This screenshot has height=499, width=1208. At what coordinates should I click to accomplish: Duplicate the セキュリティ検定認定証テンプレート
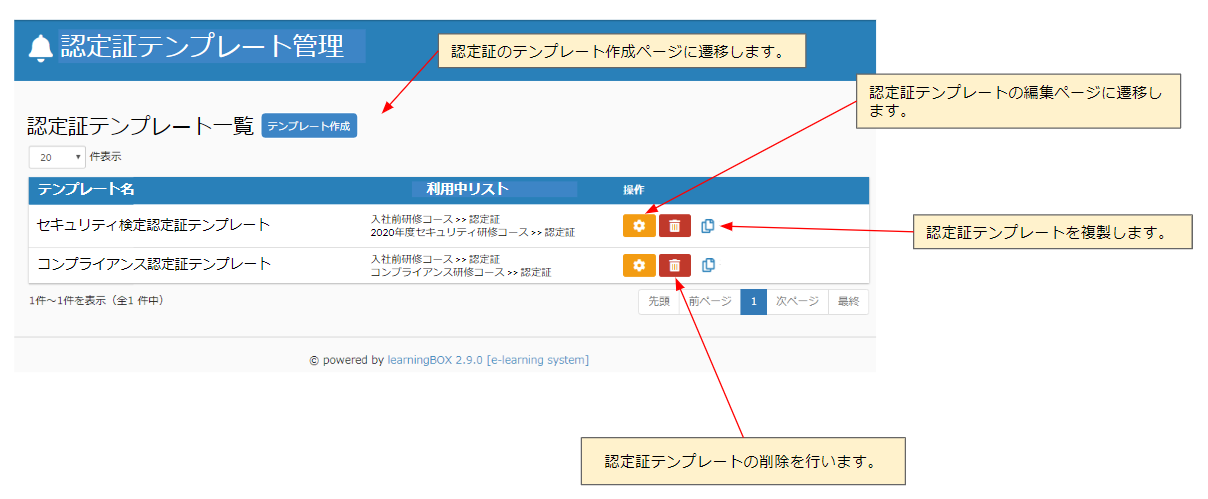click(708, 226)
